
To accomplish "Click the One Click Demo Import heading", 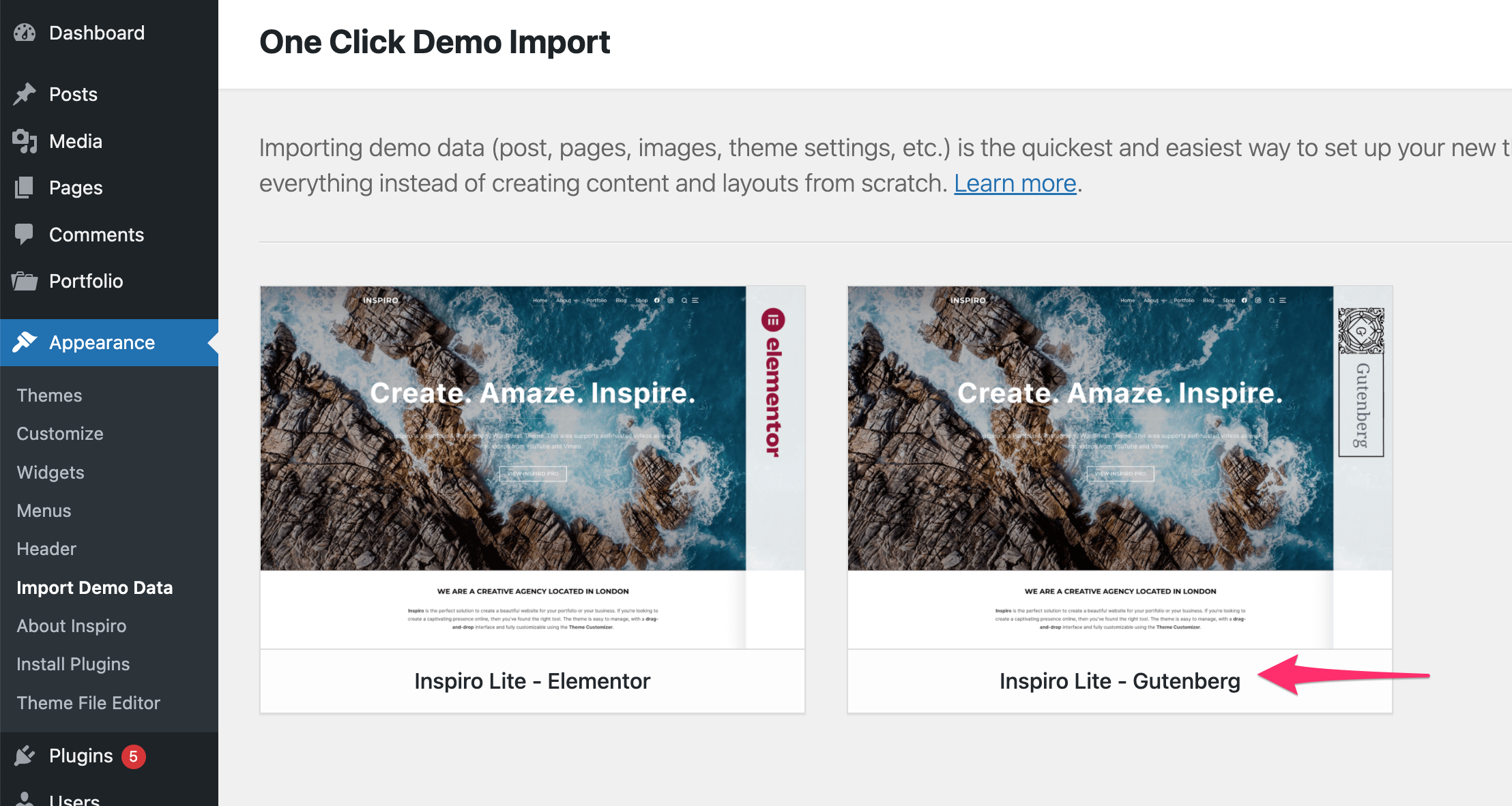I will pos(435,42).
